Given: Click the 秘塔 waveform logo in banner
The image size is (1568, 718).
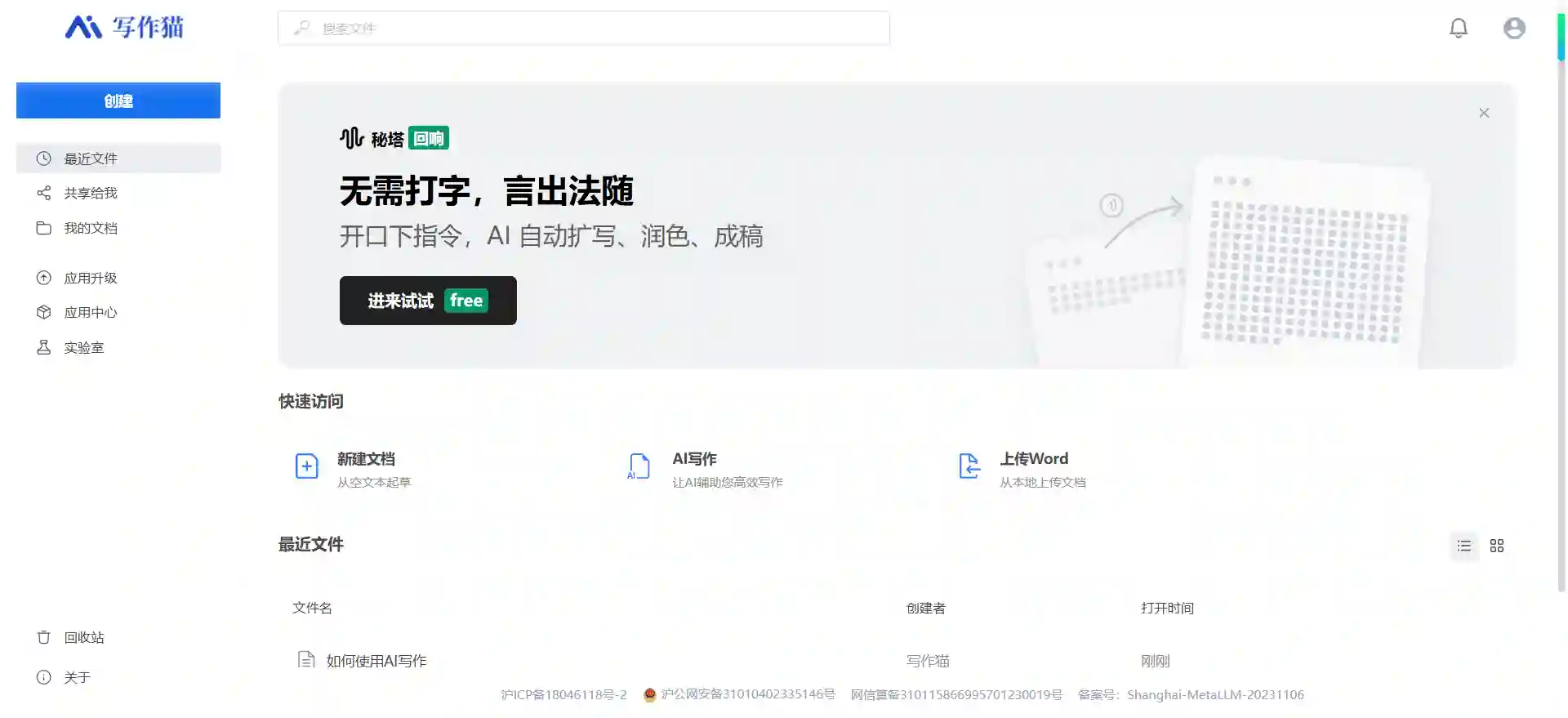Looking at the screenshot, I should pyautogui.click(x=351, y=138).
